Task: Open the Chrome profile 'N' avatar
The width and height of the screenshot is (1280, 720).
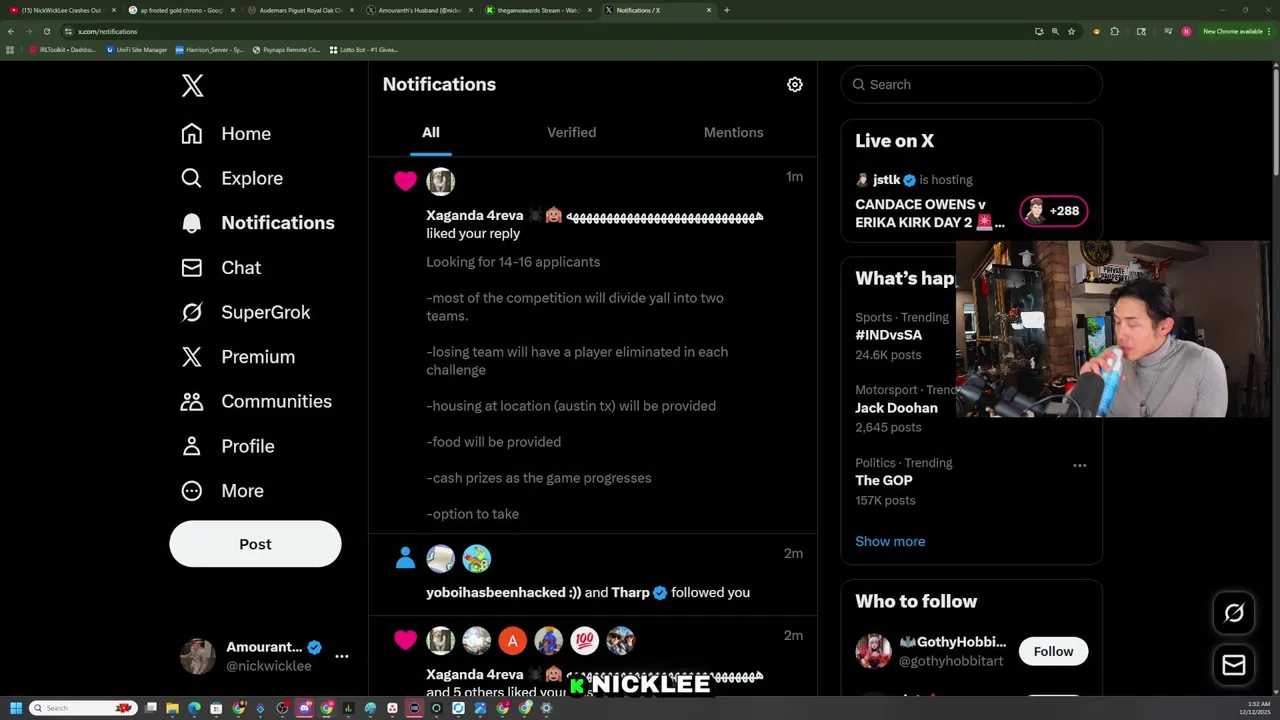Action: [1186, 31]
